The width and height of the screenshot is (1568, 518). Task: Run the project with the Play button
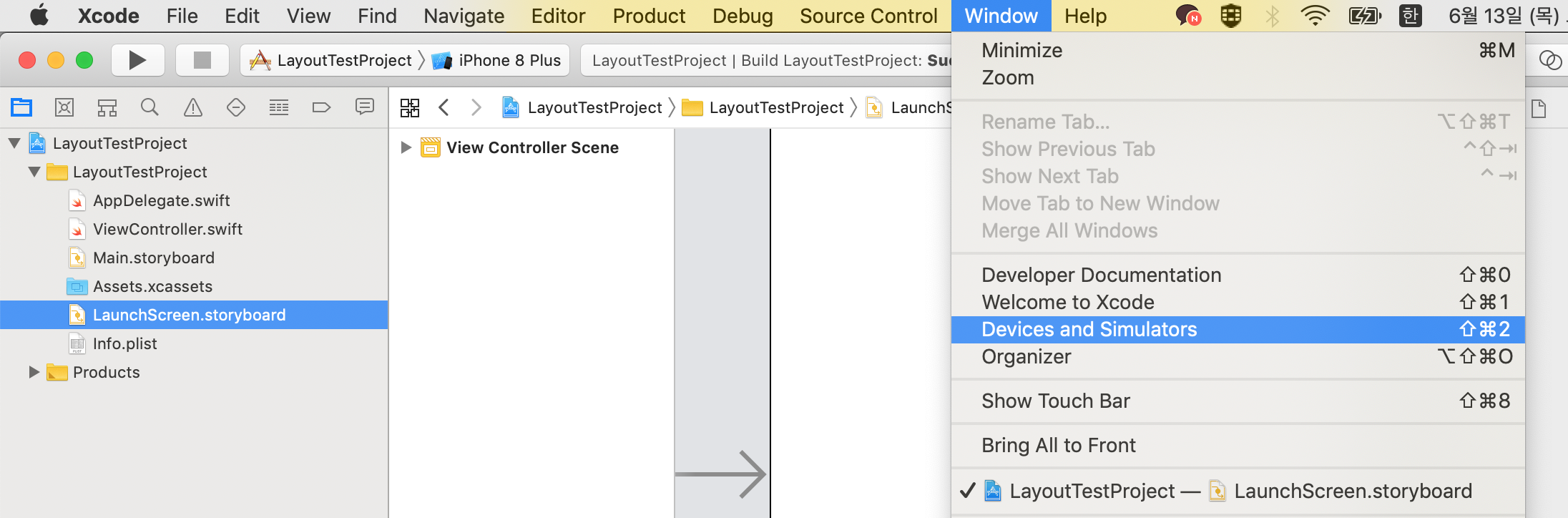pyautogui.click(x=138, y=60)
